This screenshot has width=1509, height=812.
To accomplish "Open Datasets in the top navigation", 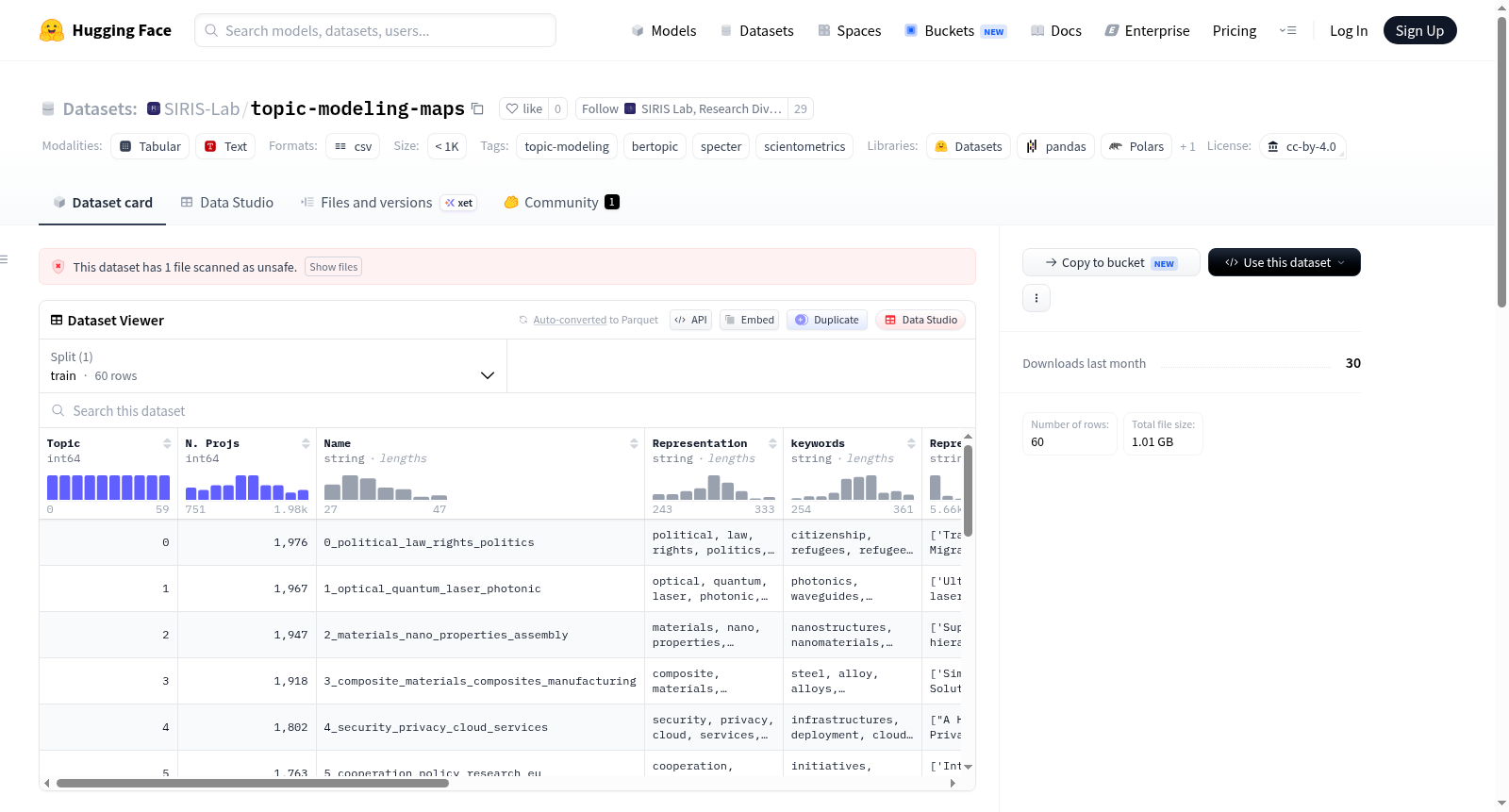I will [757, 30].
